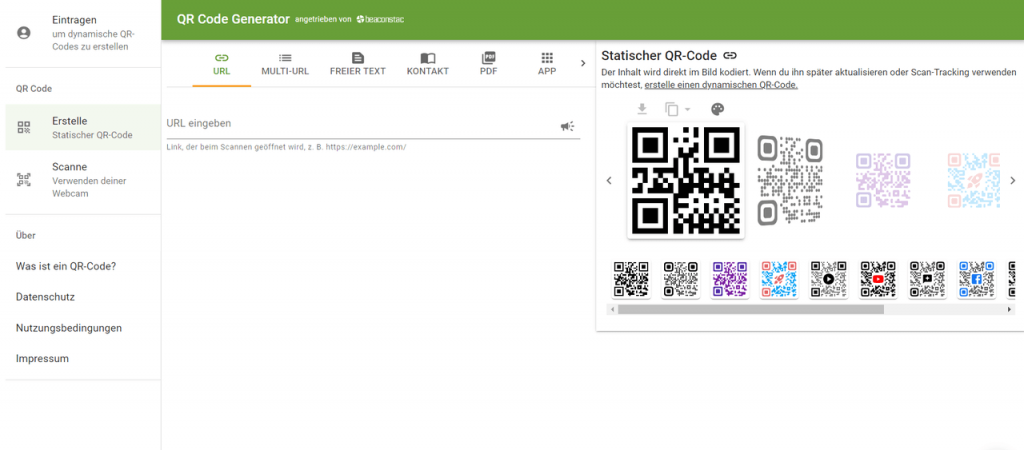This screenshot has width=1024, height=450.
Task: Click the scrollbar right arrow under templates
Action: (x=1011, y=310)
